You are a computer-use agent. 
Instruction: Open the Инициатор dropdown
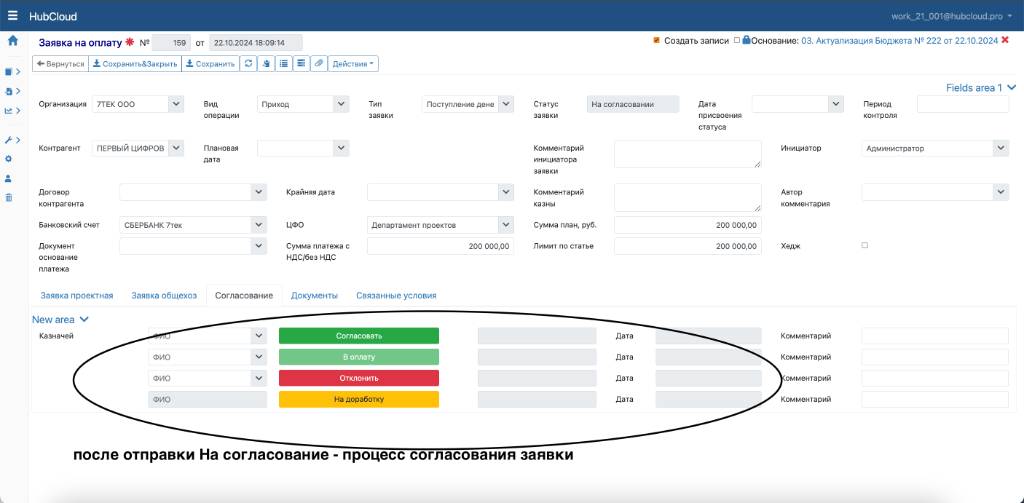pyautogui.click(x=1001, y=148)
